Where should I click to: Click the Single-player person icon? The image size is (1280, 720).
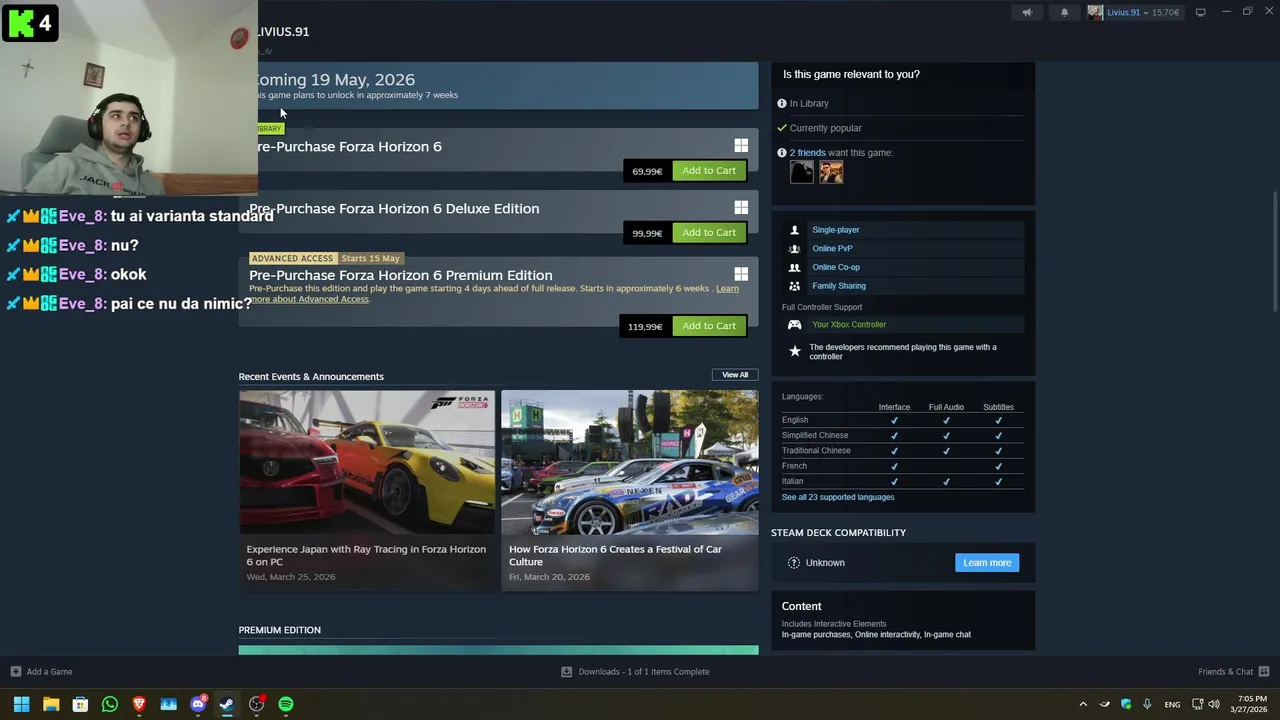click(x=795, y=230)
